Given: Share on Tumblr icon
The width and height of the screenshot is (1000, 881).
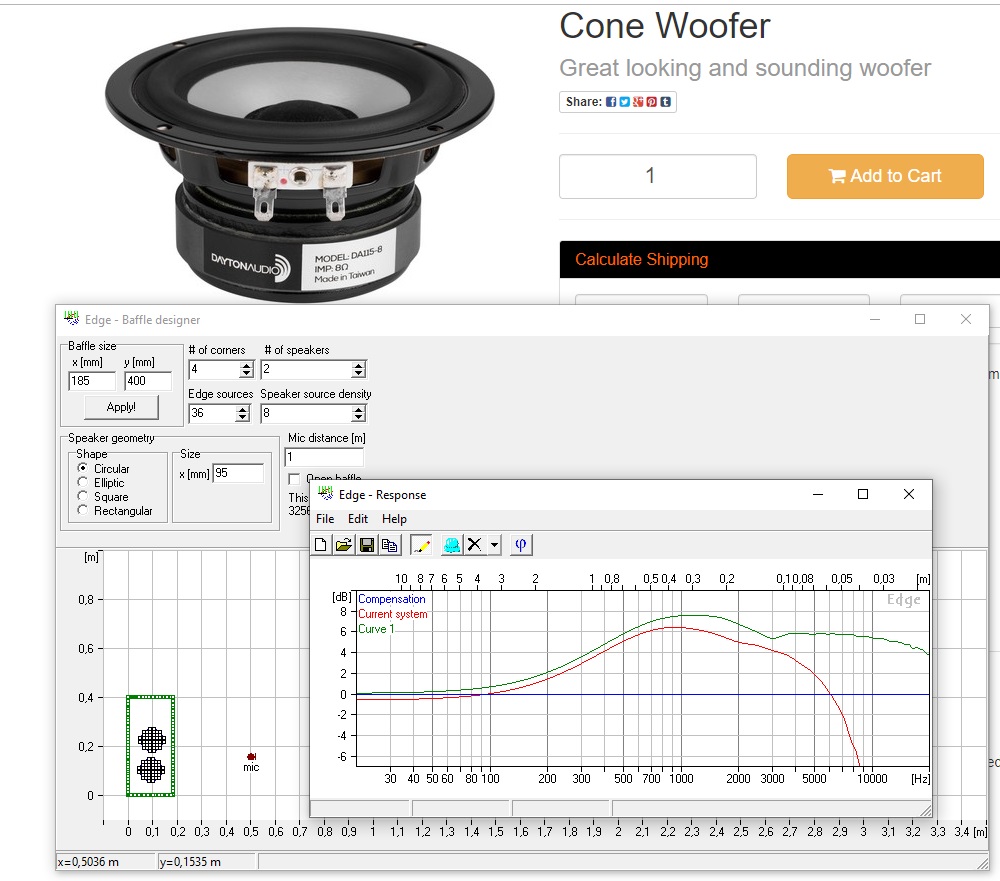Looking at the screenshot, I should coord(665,101).
